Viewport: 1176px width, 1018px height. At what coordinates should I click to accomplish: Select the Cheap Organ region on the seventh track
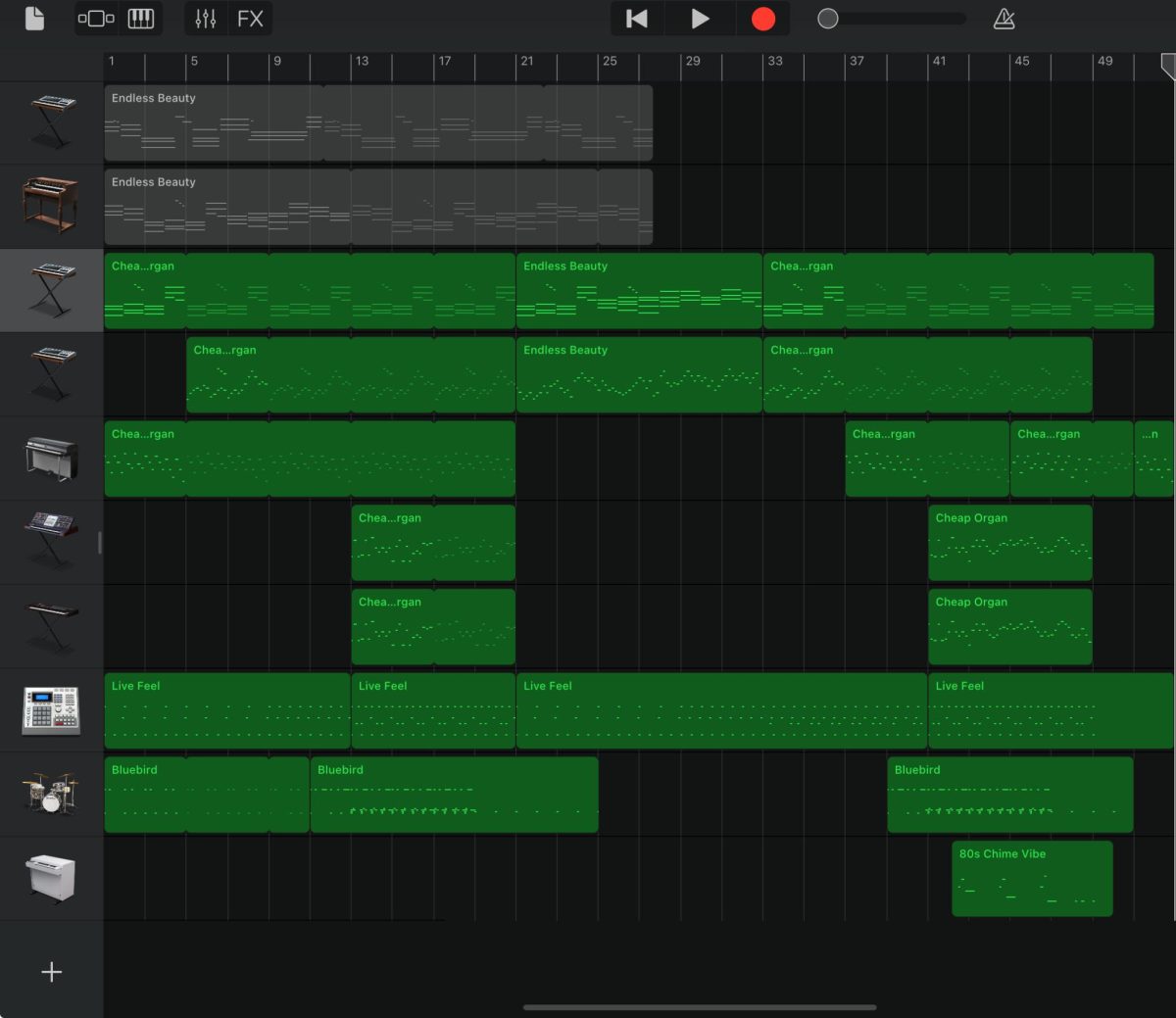(1010, 627)
